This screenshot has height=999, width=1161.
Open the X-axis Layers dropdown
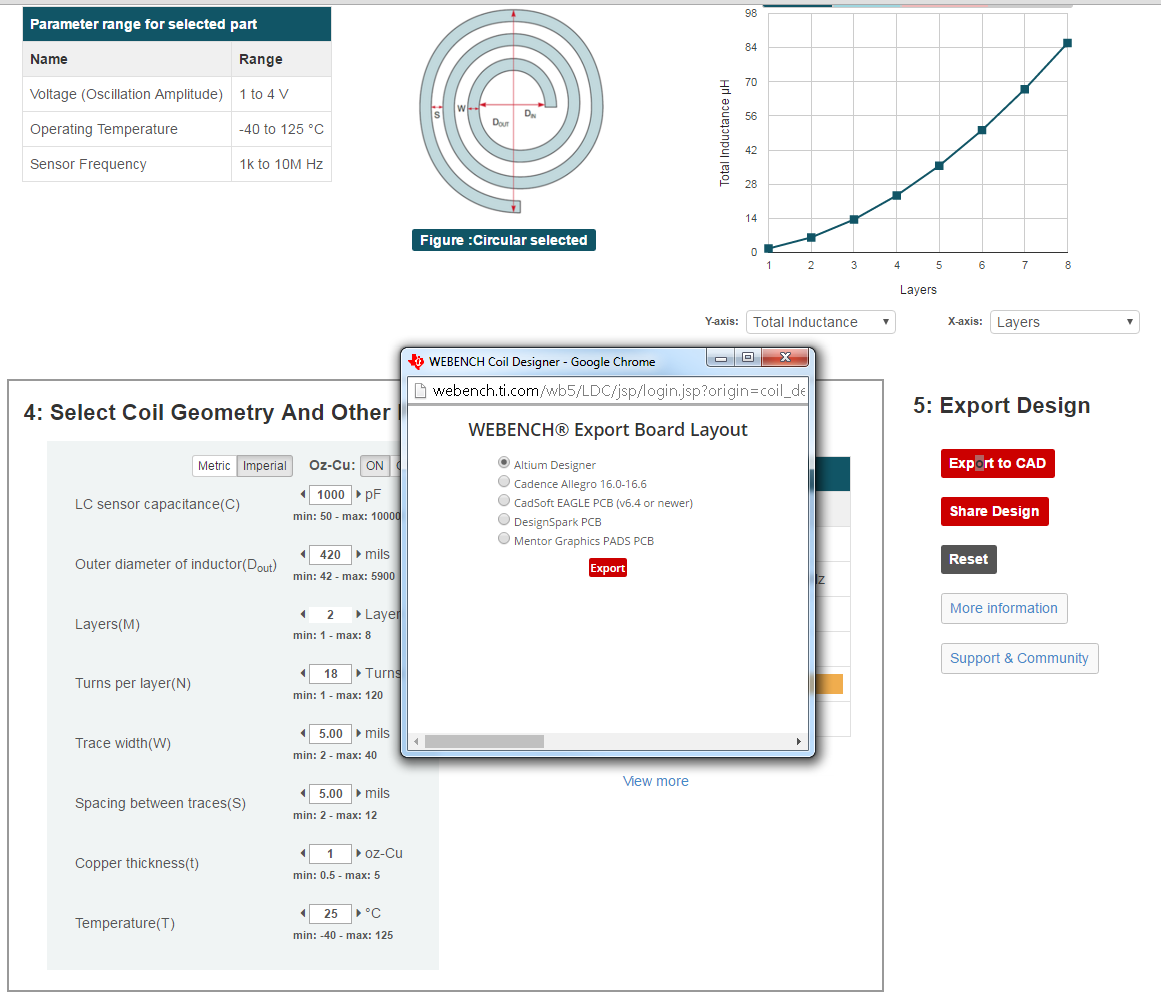click(1064, 322)
